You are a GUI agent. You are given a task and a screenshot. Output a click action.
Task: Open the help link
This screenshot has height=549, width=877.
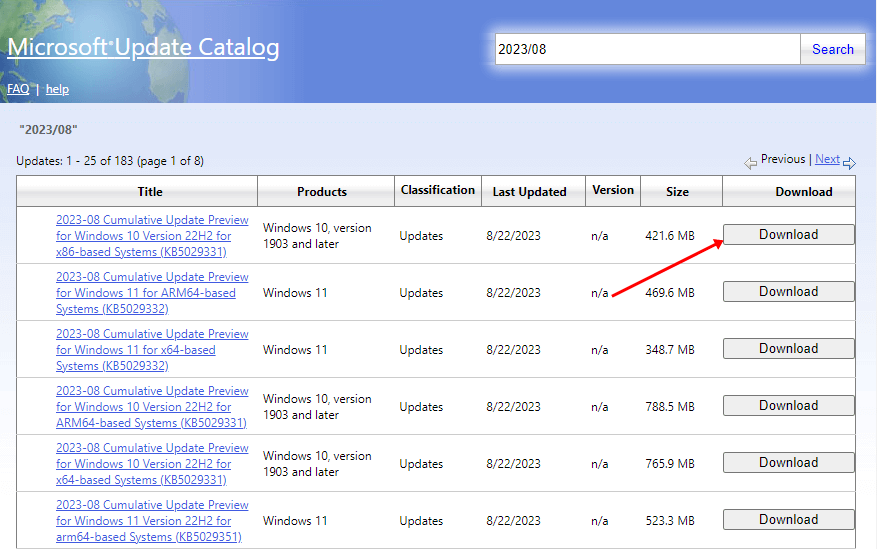tap(57, 89)
